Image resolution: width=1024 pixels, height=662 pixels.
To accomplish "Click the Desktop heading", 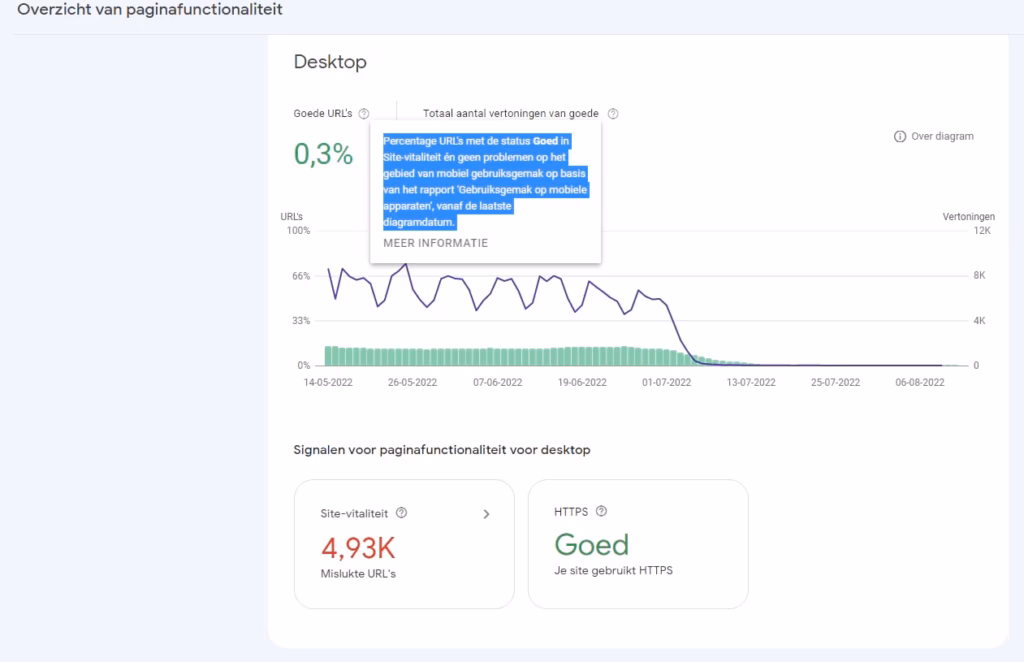I will 330,62.
